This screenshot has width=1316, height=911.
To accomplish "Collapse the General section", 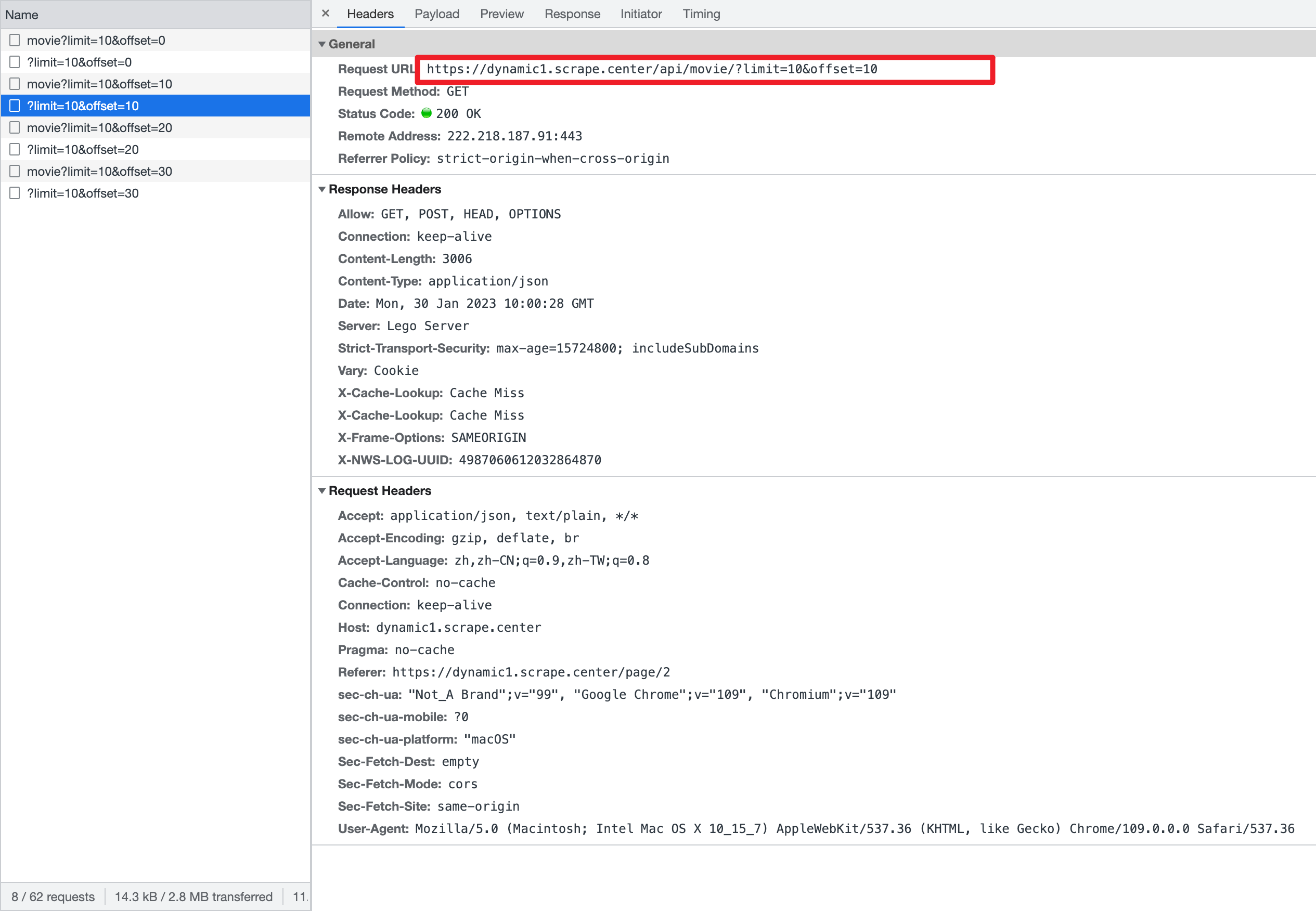I will point(322,44).
